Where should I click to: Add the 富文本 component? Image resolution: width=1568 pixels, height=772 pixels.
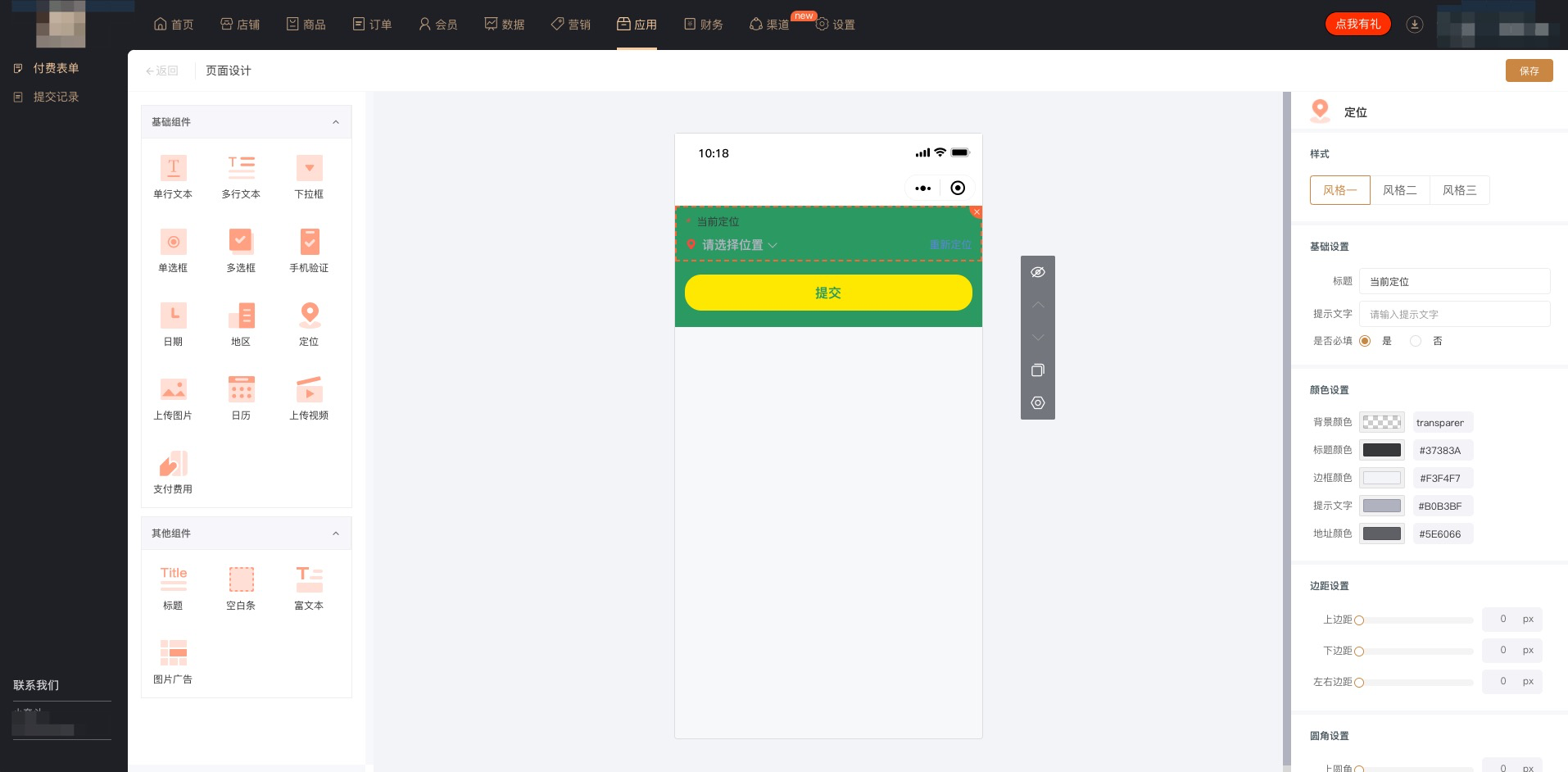[x=309, y=588]
